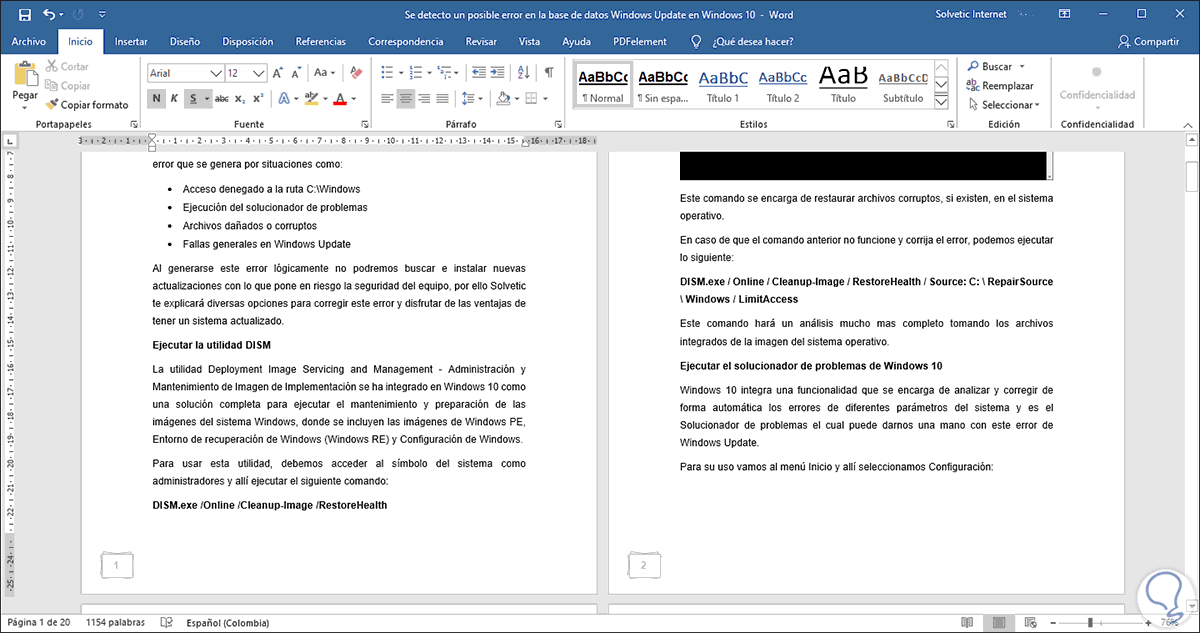Screen dimensions: 1200x633
Task: Switch to the Insertar tab
Action: pos(131,42)
